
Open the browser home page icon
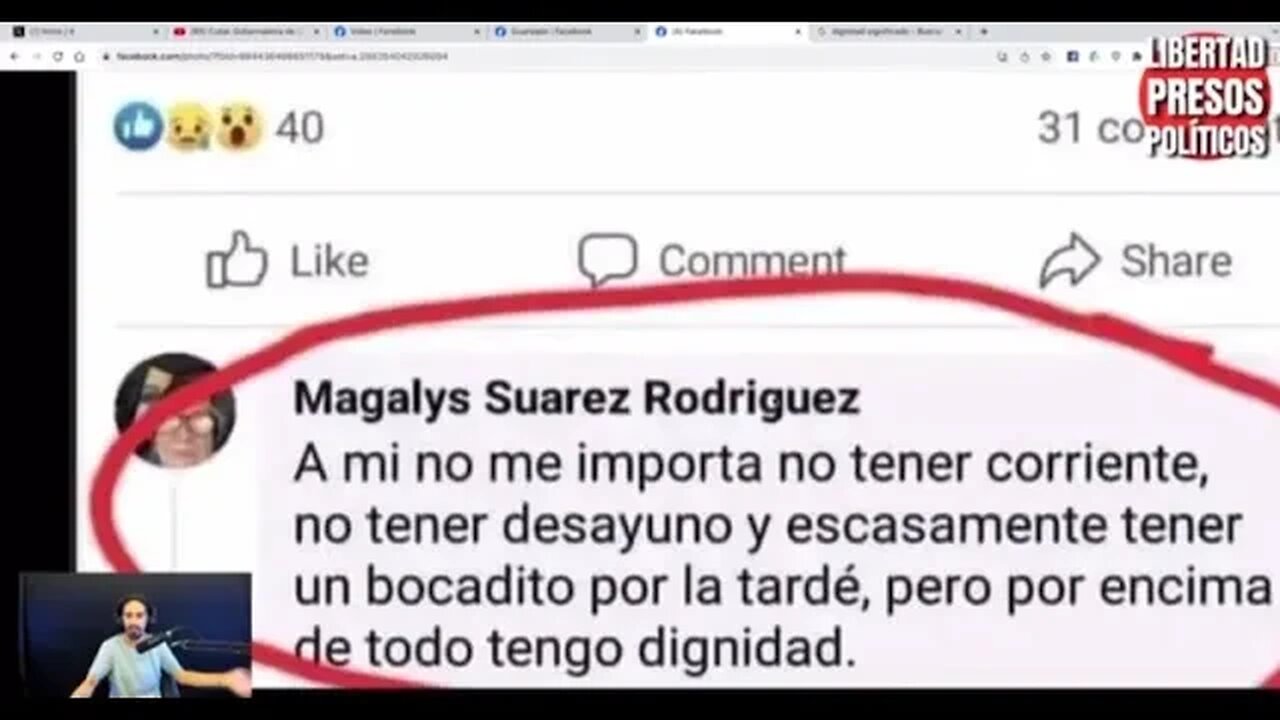coord(79,57)
